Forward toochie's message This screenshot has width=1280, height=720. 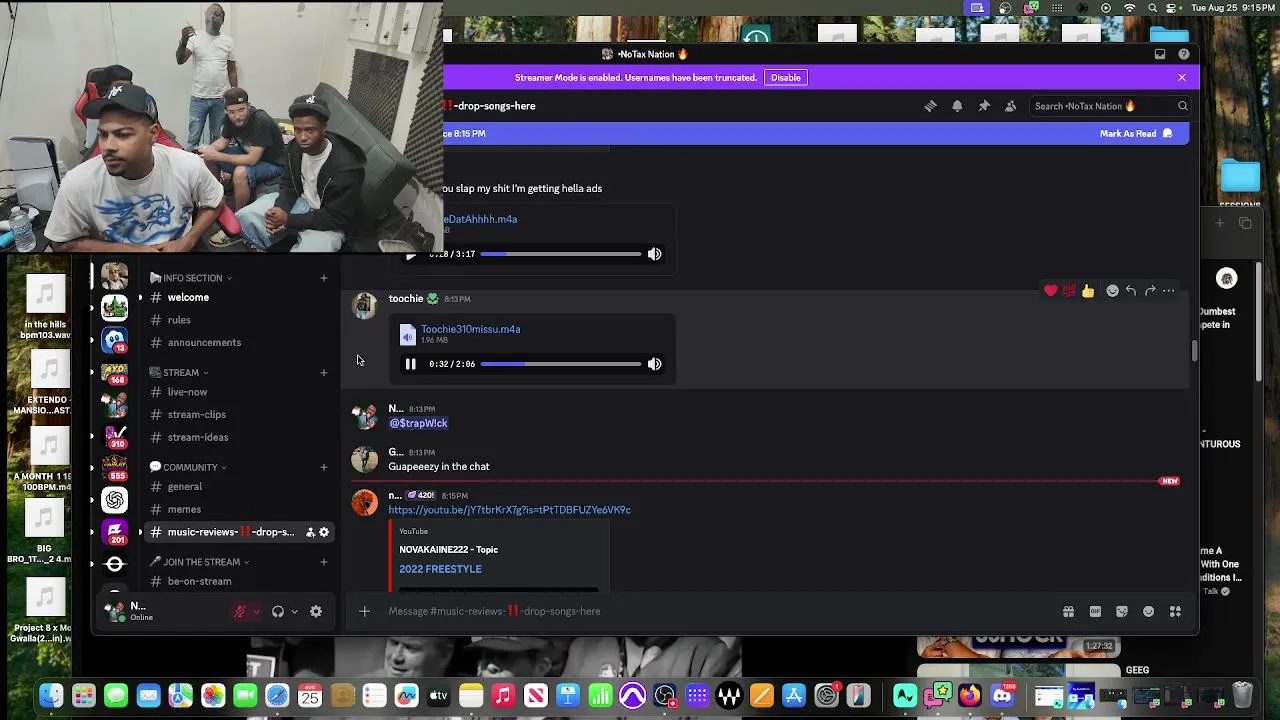pyautogui.click(x=1150, y=291)
